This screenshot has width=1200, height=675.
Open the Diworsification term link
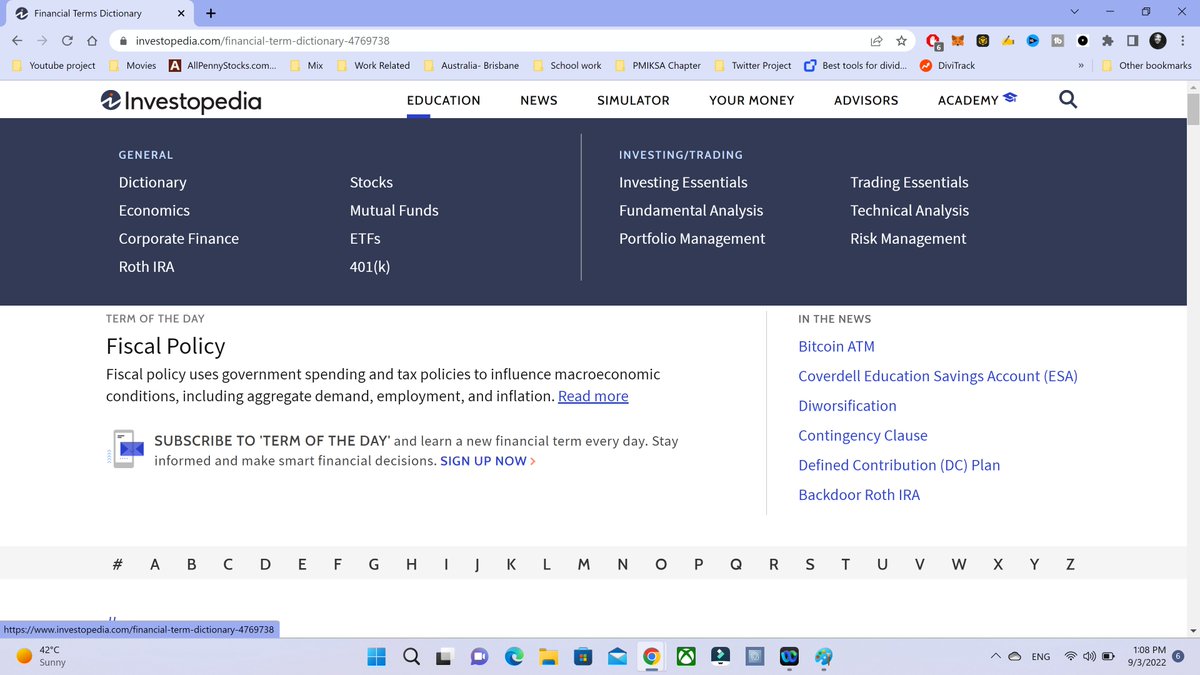tap(847, 406)
